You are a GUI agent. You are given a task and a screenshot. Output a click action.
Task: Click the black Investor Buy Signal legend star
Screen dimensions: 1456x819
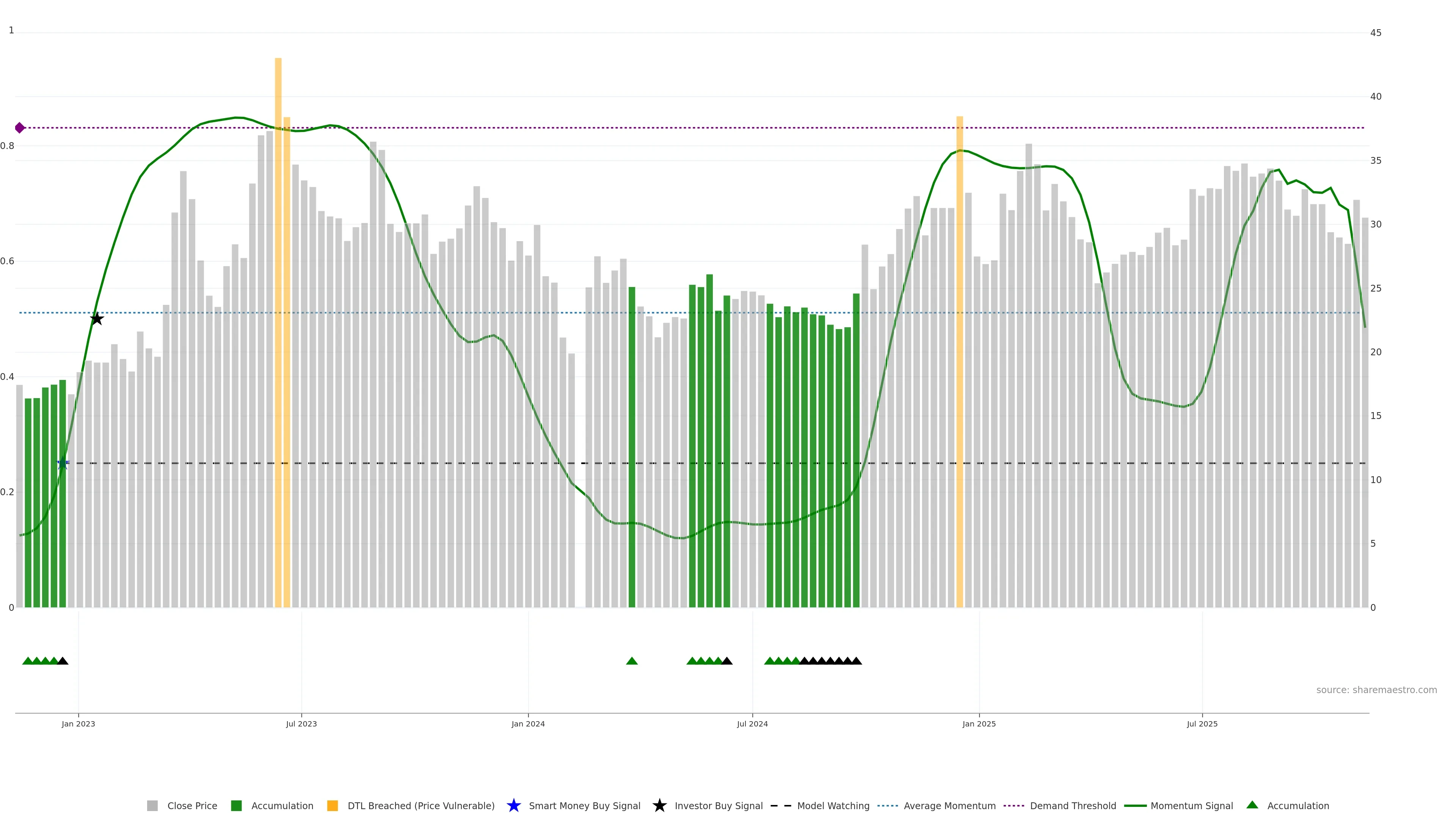[x=659, y=805]
